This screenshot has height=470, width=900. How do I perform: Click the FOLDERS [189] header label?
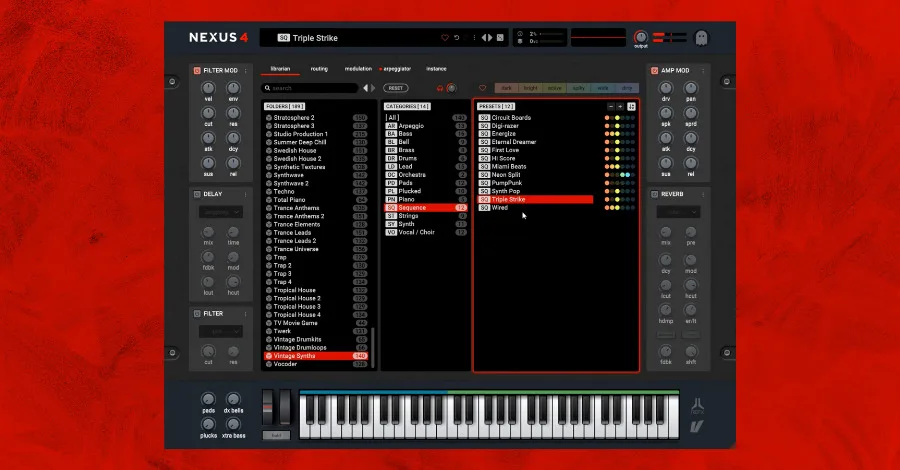[285, 107]
